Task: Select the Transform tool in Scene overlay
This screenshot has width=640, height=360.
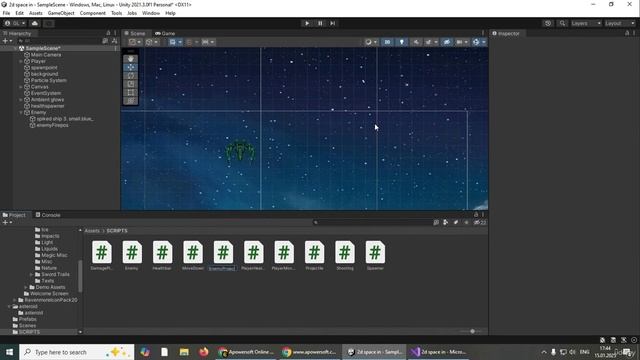Action: [131, 101]
